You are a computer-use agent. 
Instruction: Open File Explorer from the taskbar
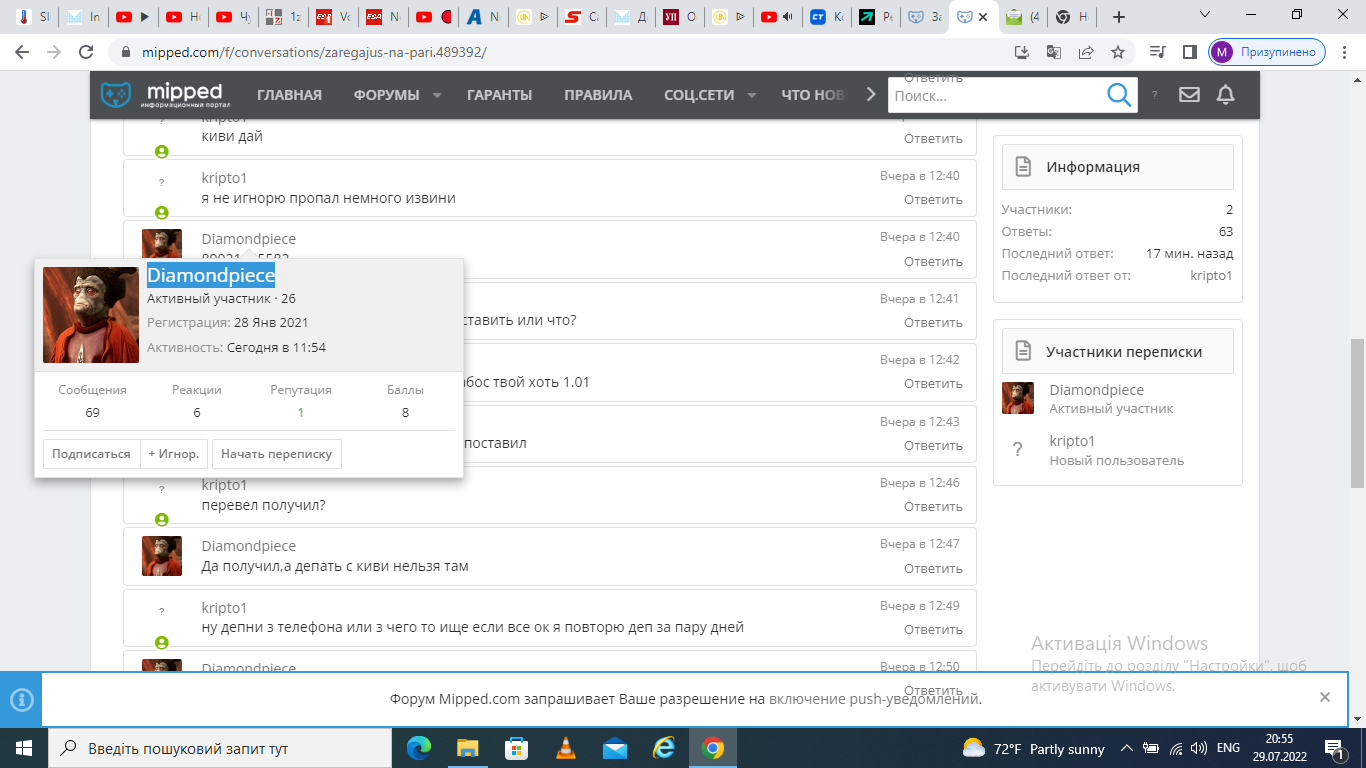coord(468,748)
